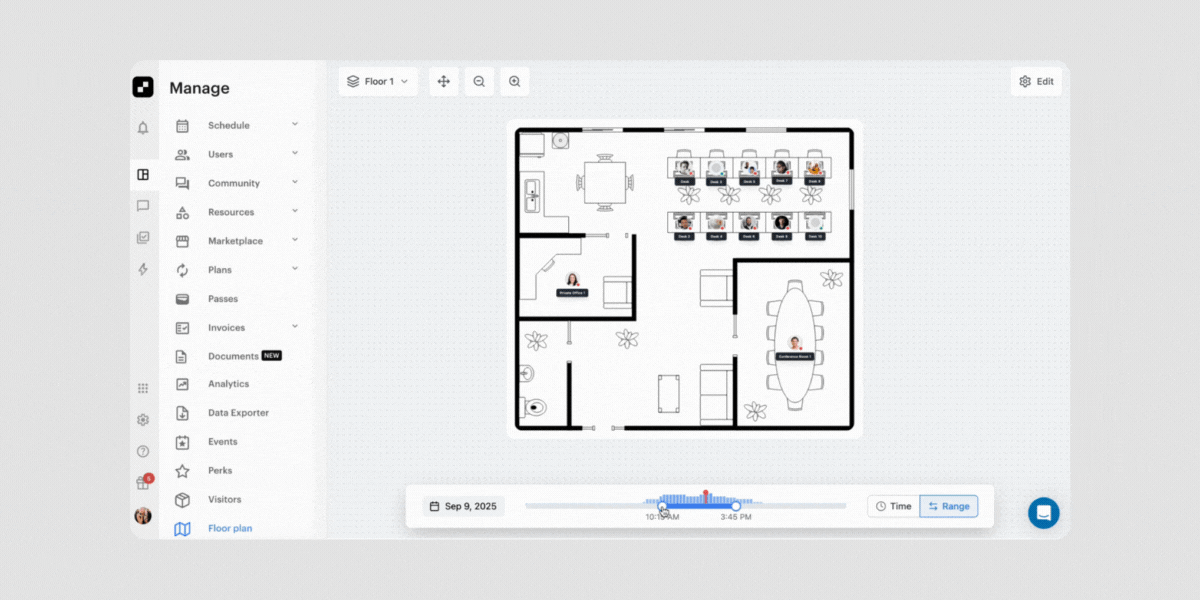This screenshot has height=600, width=1200.
Task: Open the chat bubble icon in left rail
Action: click(x=143, y=206)
